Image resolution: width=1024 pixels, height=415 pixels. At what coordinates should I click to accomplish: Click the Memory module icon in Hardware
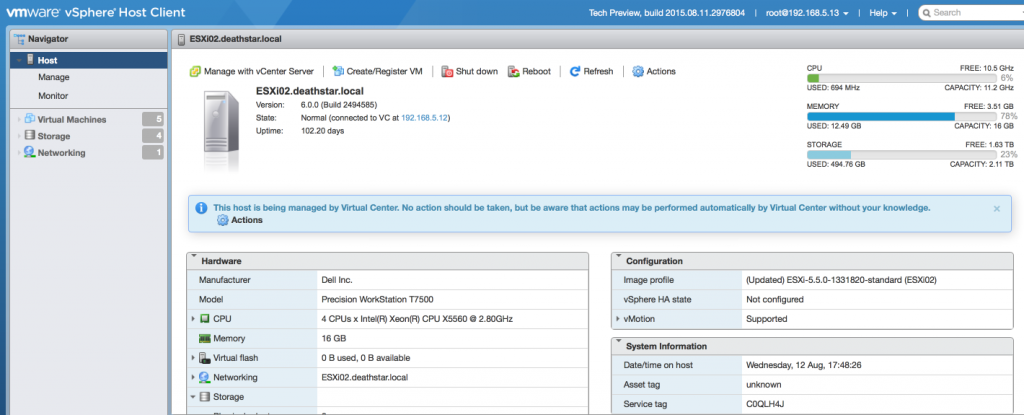point(204,339)
